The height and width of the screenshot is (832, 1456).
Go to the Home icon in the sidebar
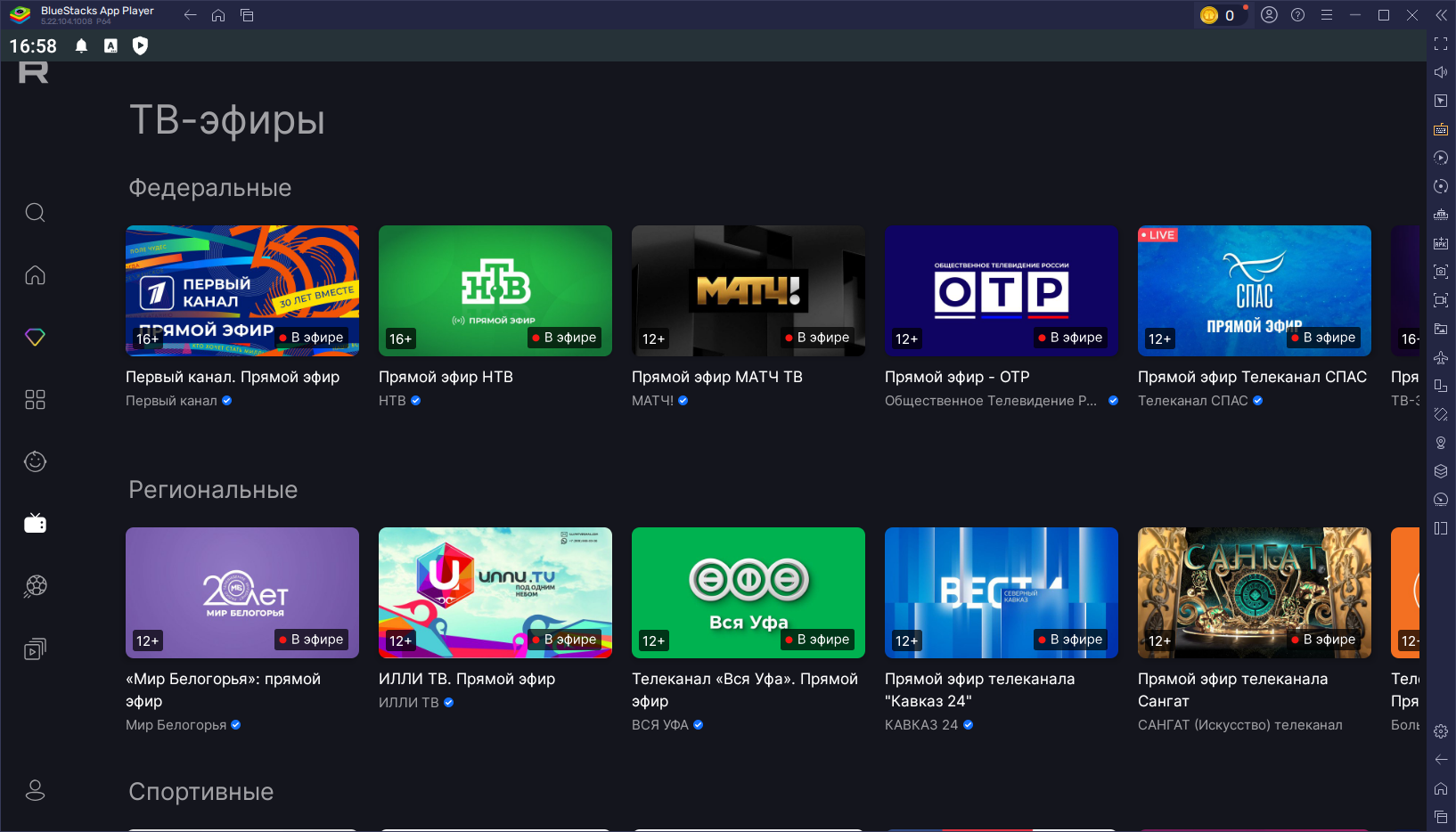35,275
